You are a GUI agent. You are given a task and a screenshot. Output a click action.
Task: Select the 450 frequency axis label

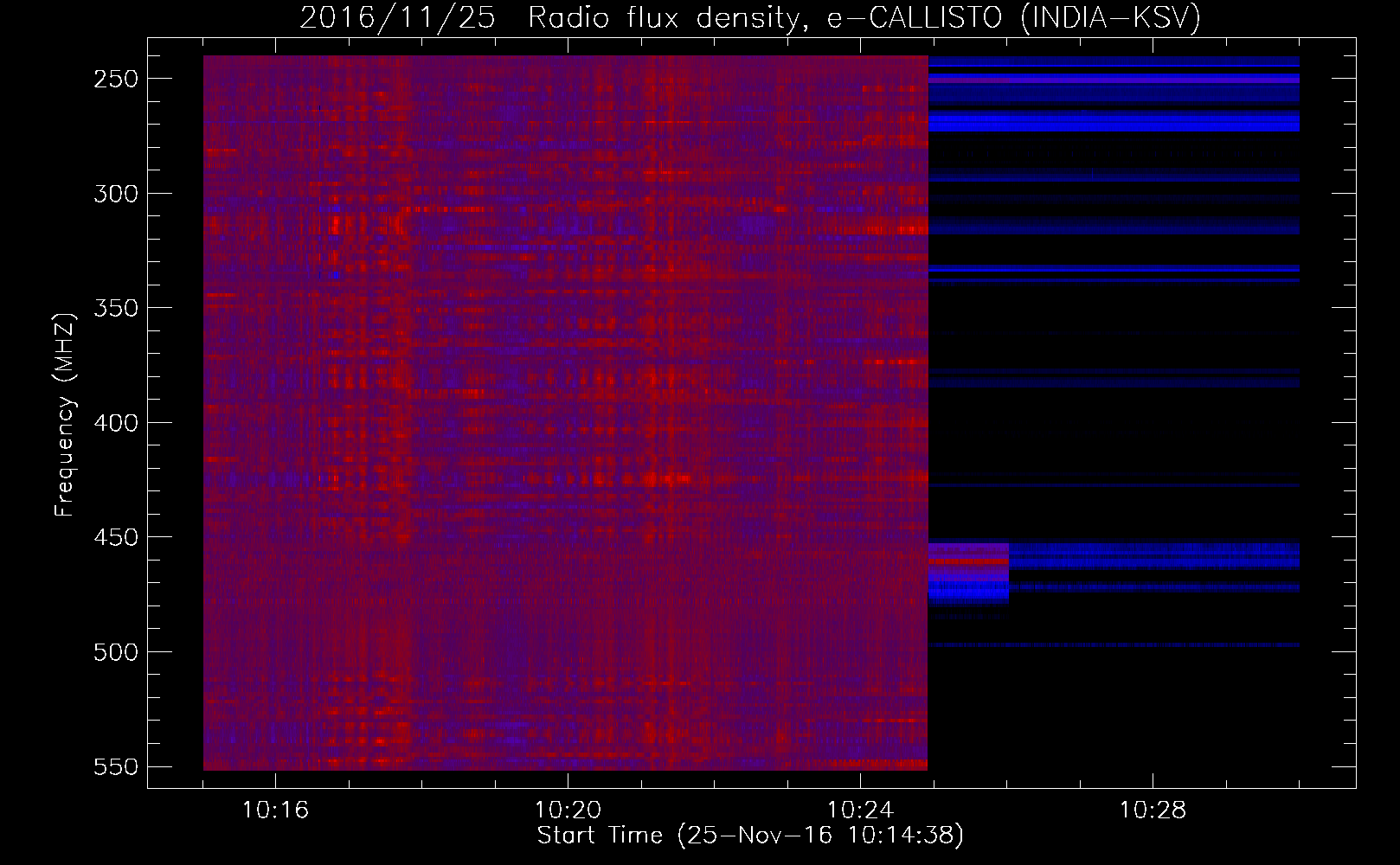coord(116,537)
